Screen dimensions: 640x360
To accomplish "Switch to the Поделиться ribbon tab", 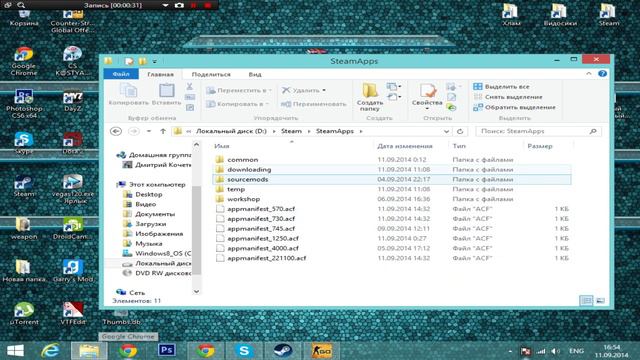I will pyautogui.click(x=211, y=74).
